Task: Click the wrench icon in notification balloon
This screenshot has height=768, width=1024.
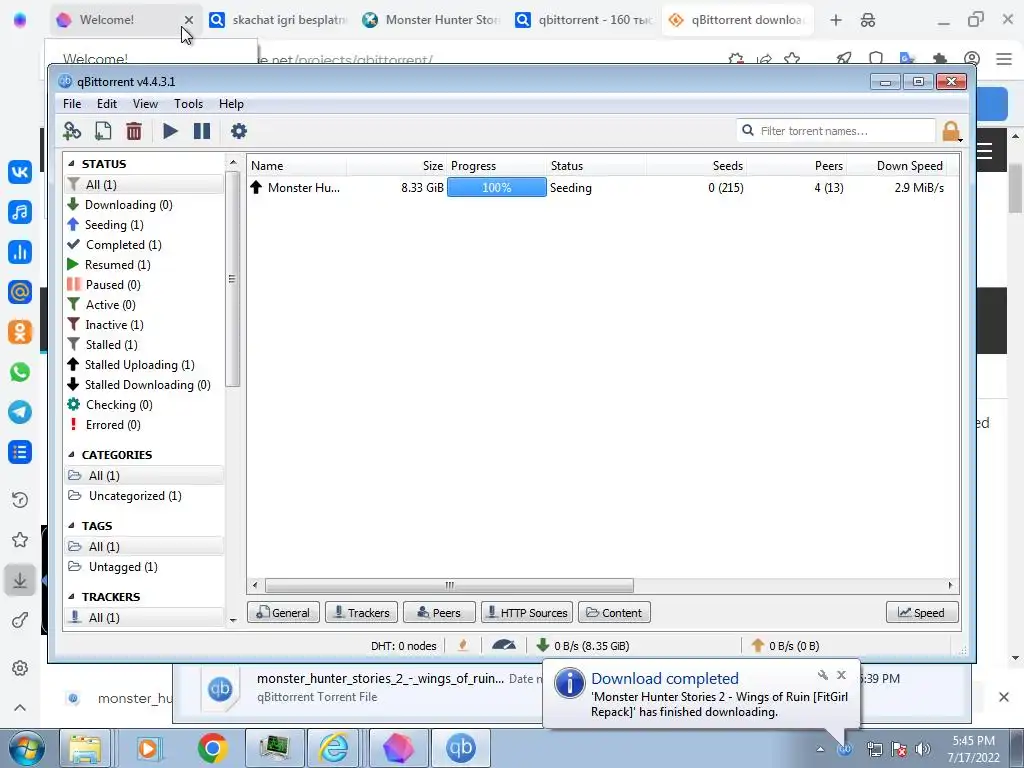Action: [x=823, y=675]
